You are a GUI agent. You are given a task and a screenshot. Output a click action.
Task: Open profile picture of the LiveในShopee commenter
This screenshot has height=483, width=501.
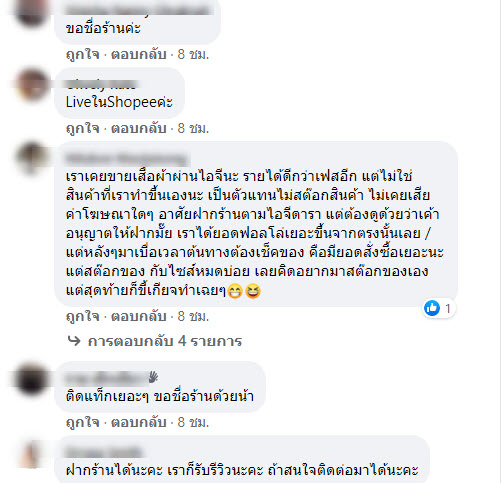tap(32, 85)
